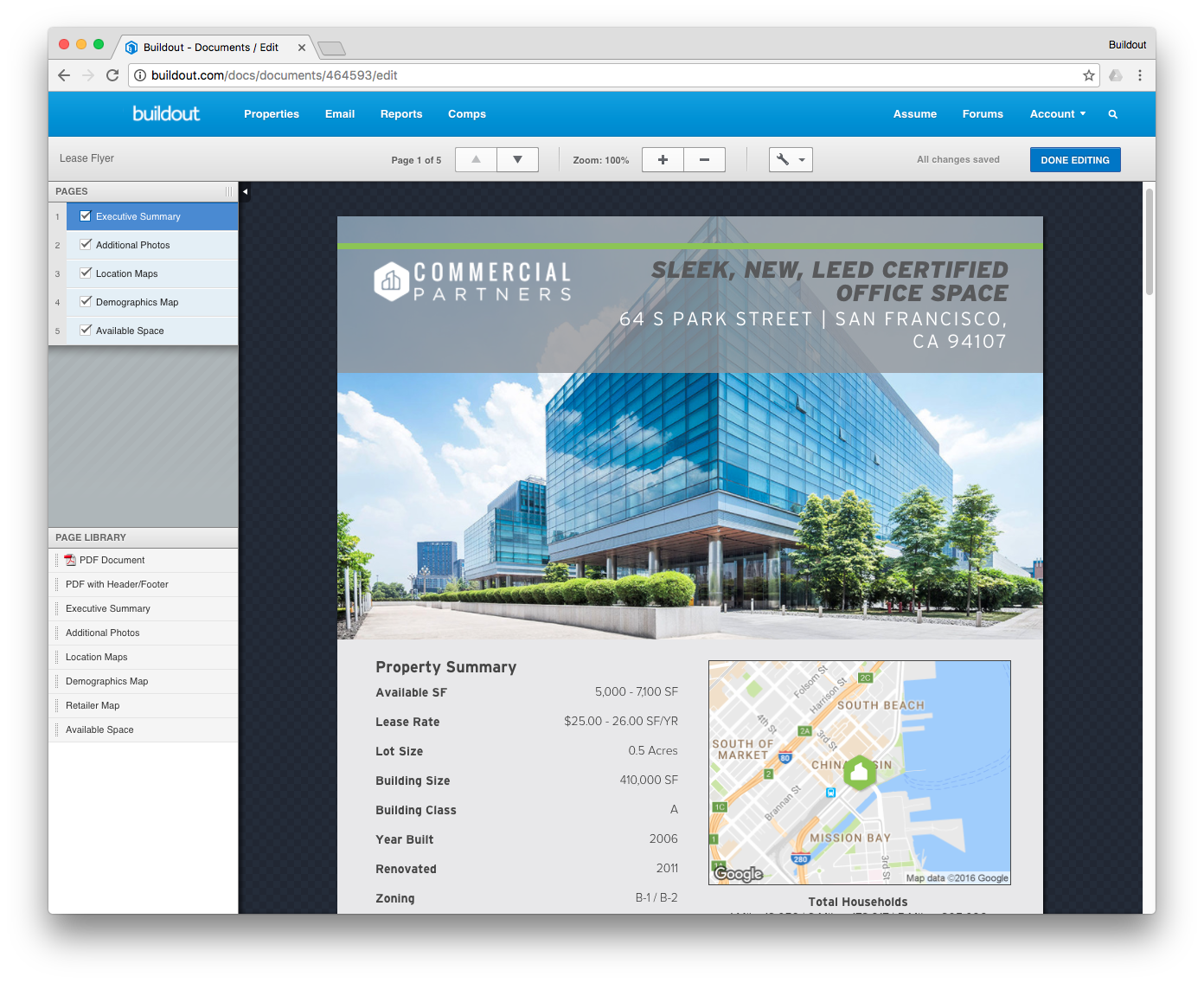
Task: Zoom out with the minus button
Action: click(x=704, y=159)
